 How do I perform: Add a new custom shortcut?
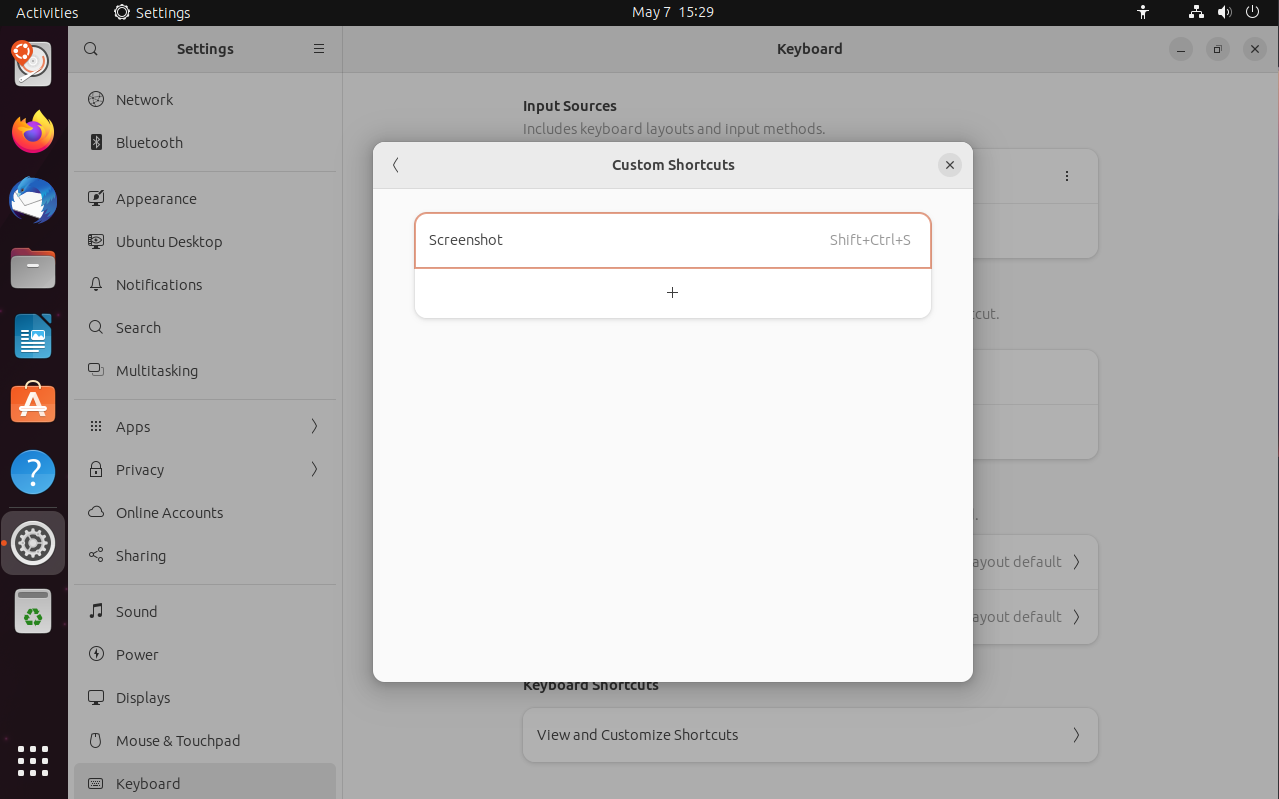point(673,293)
